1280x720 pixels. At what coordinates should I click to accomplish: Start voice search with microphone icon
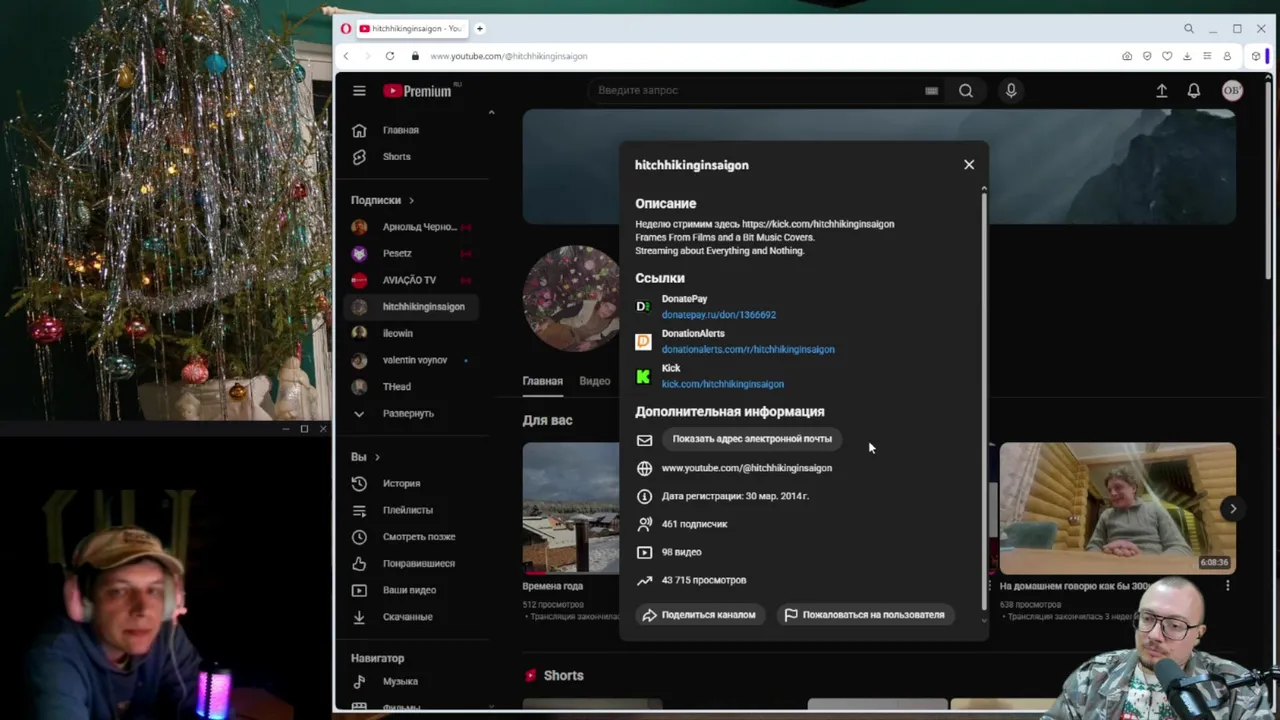[1011, 90]
